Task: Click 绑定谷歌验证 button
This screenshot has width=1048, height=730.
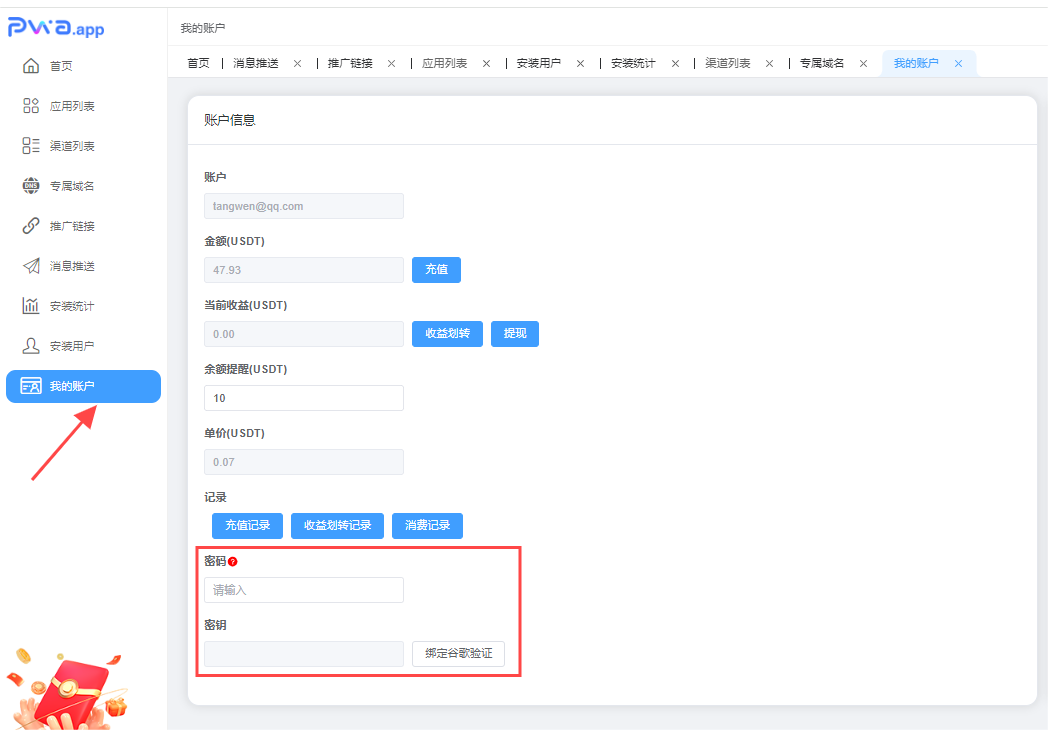Action: [458, 654]
